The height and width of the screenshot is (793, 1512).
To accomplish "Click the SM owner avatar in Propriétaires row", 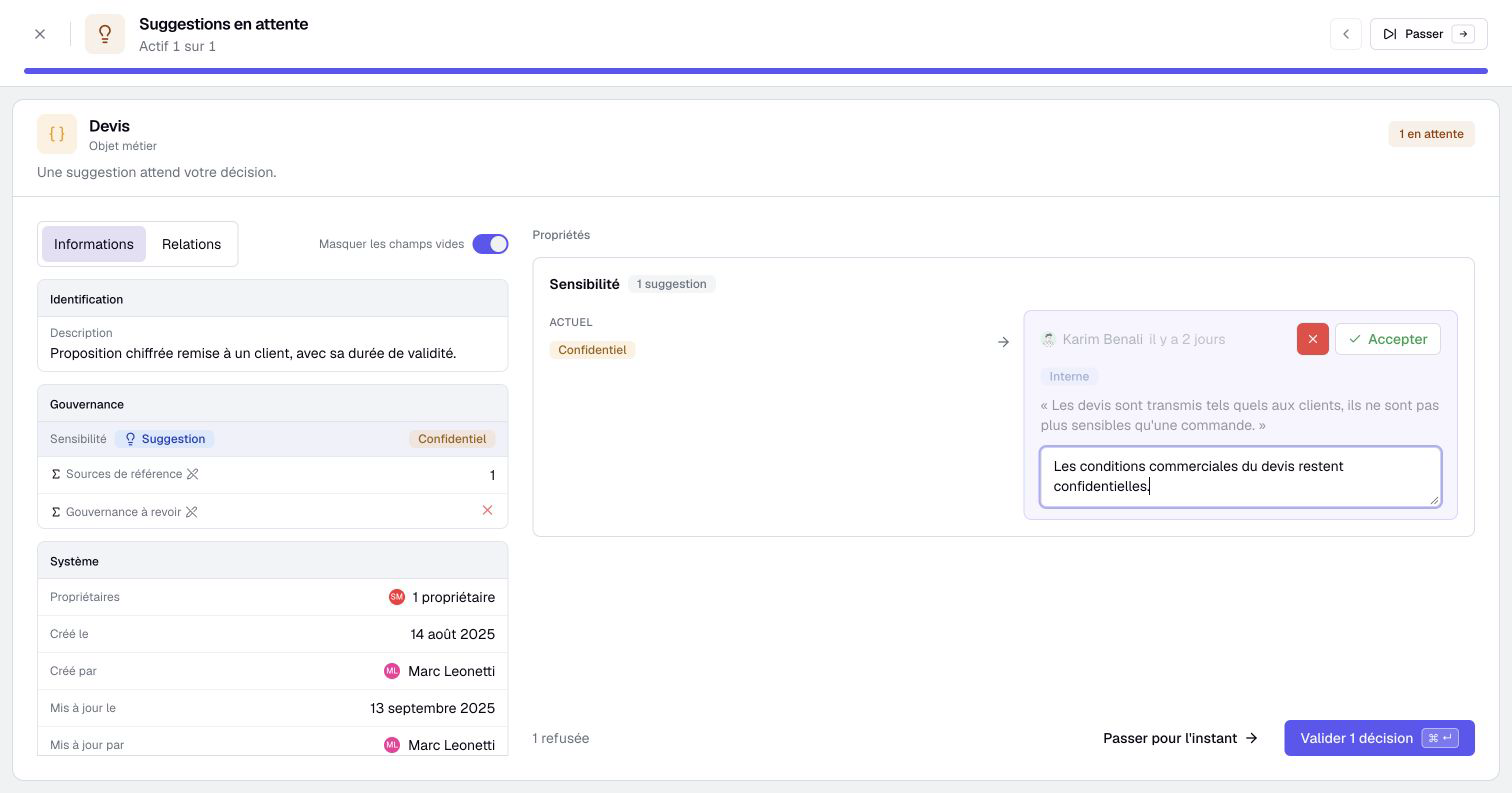I will (397, 597).
